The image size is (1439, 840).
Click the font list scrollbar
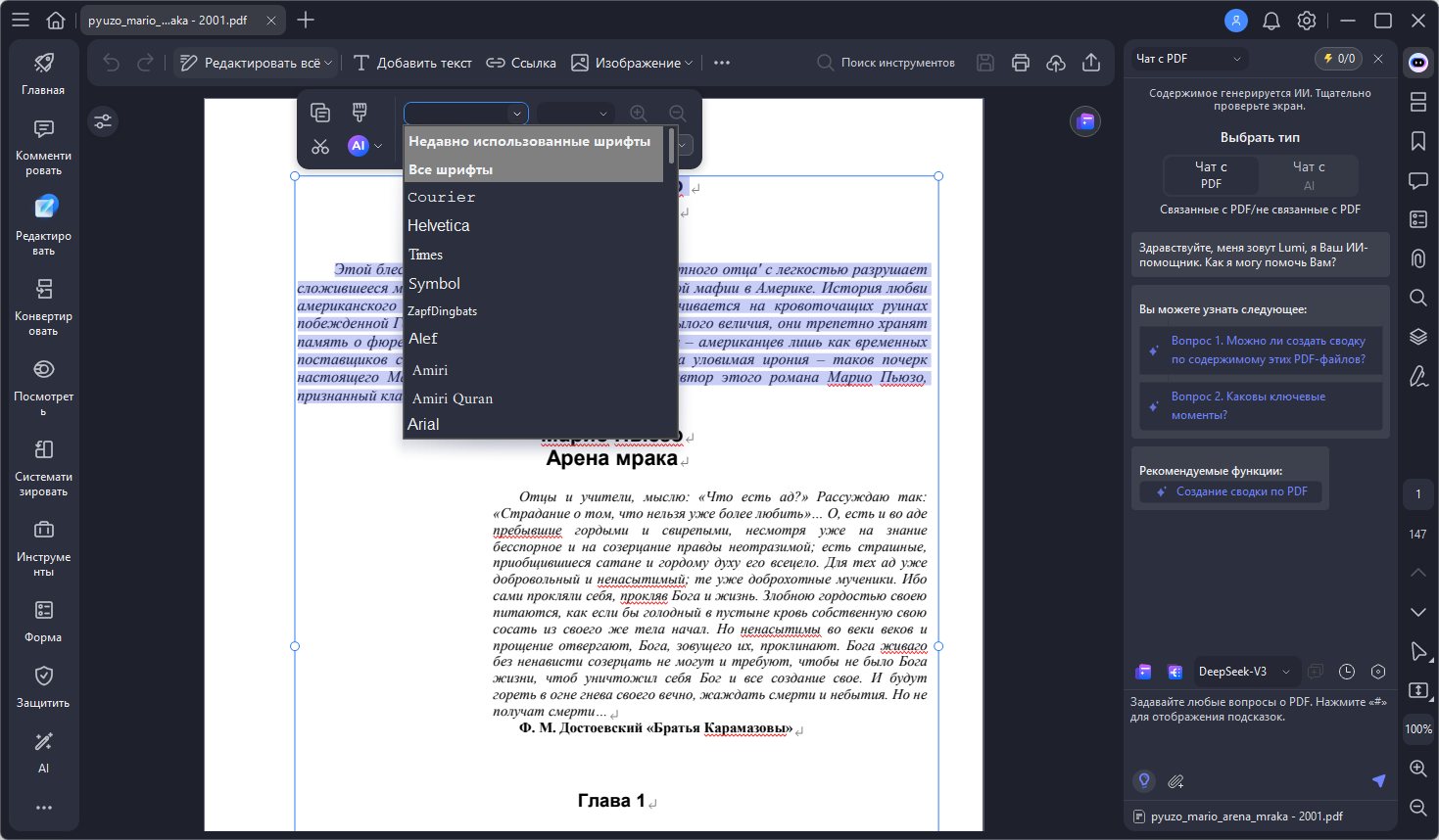671,147
